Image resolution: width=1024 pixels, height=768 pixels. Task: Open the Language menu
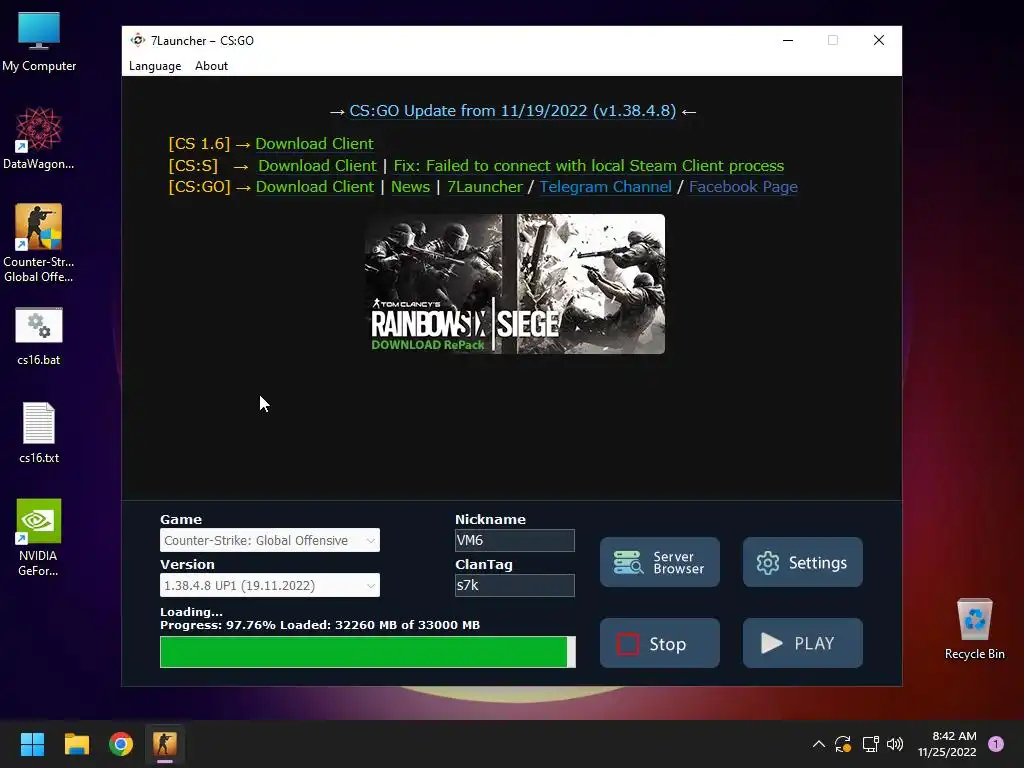tap(155, 66)
